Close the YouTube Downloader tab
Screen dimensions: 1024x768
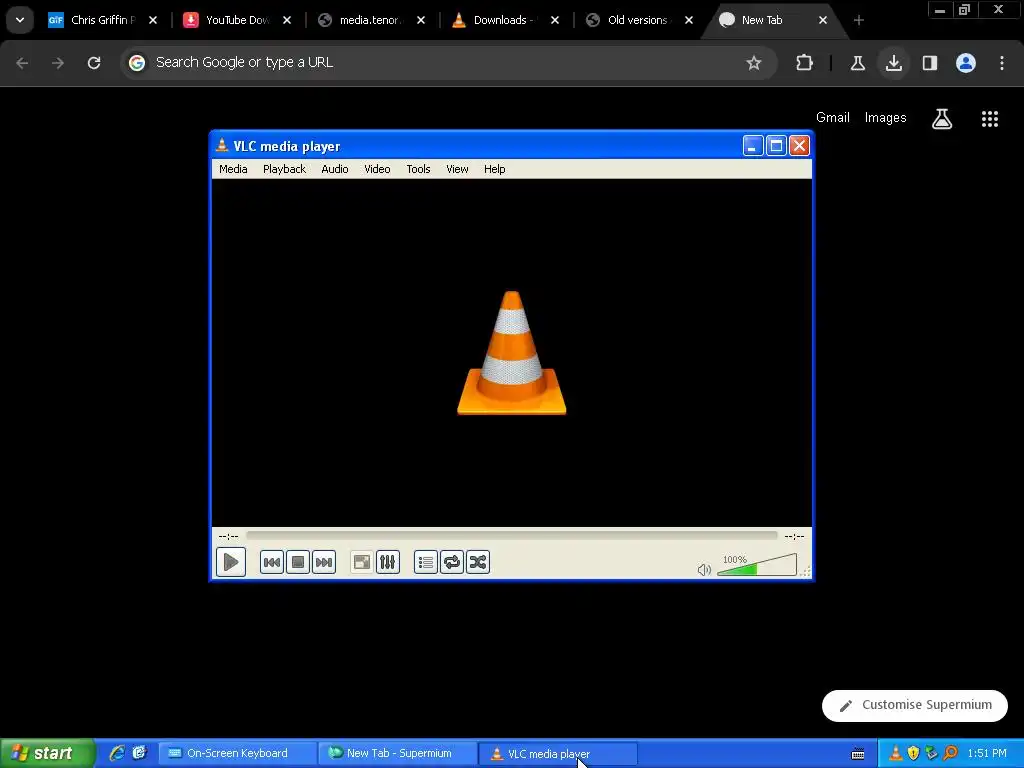click(287, 20)
